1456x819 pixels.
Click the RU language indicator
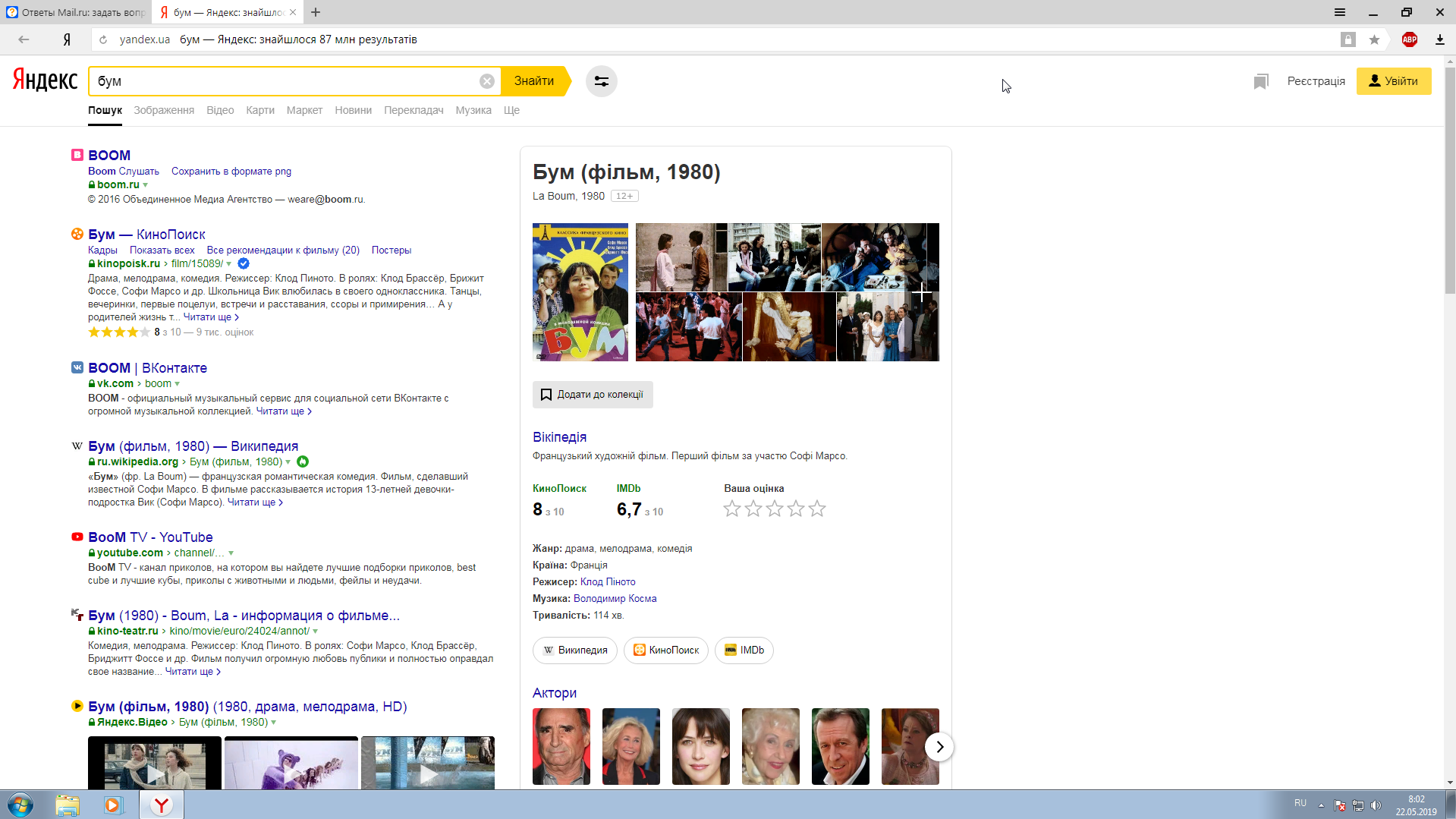(1300, 803)
